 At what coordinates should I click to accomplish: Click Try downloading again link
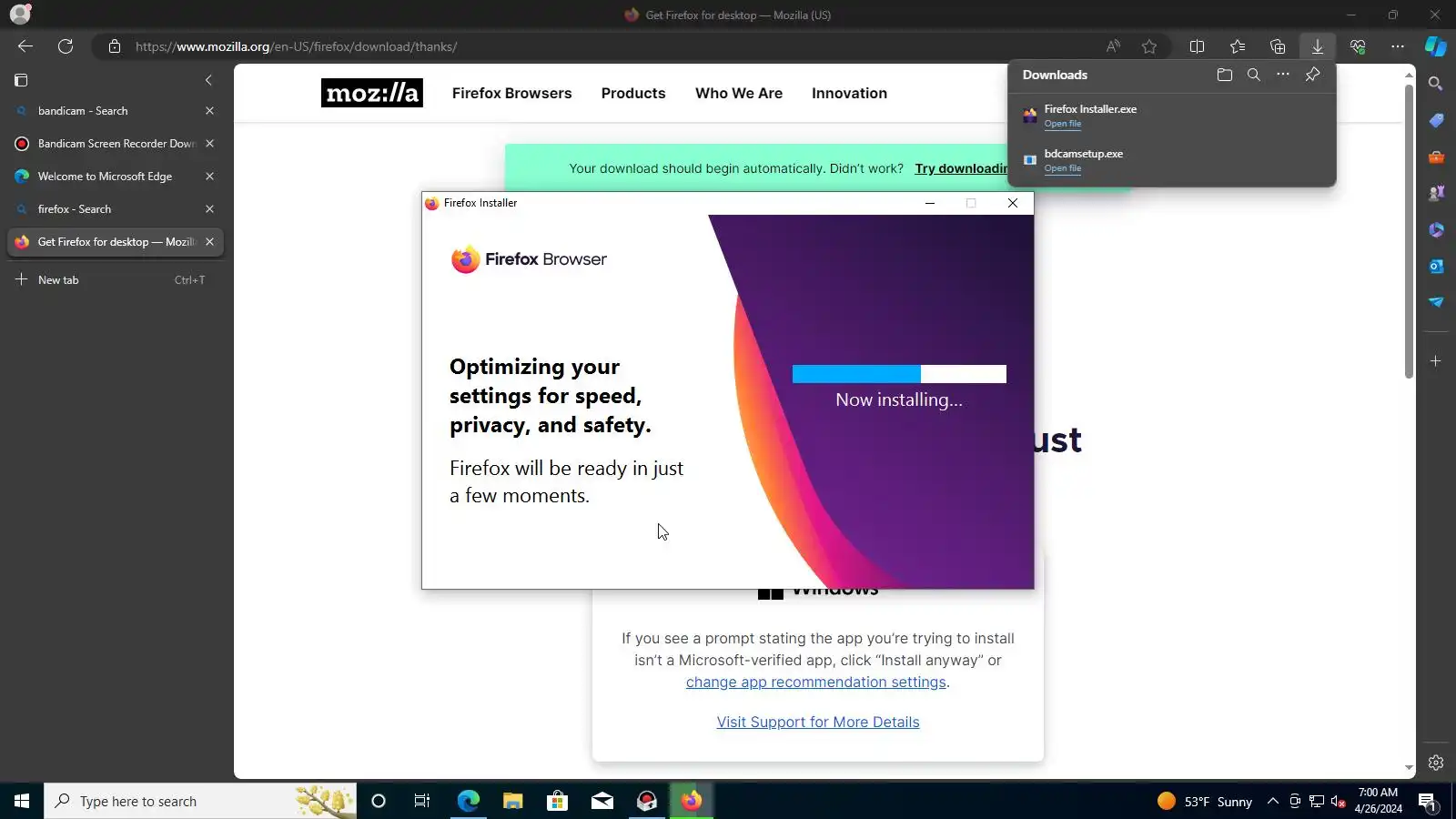tap(961, 168)
